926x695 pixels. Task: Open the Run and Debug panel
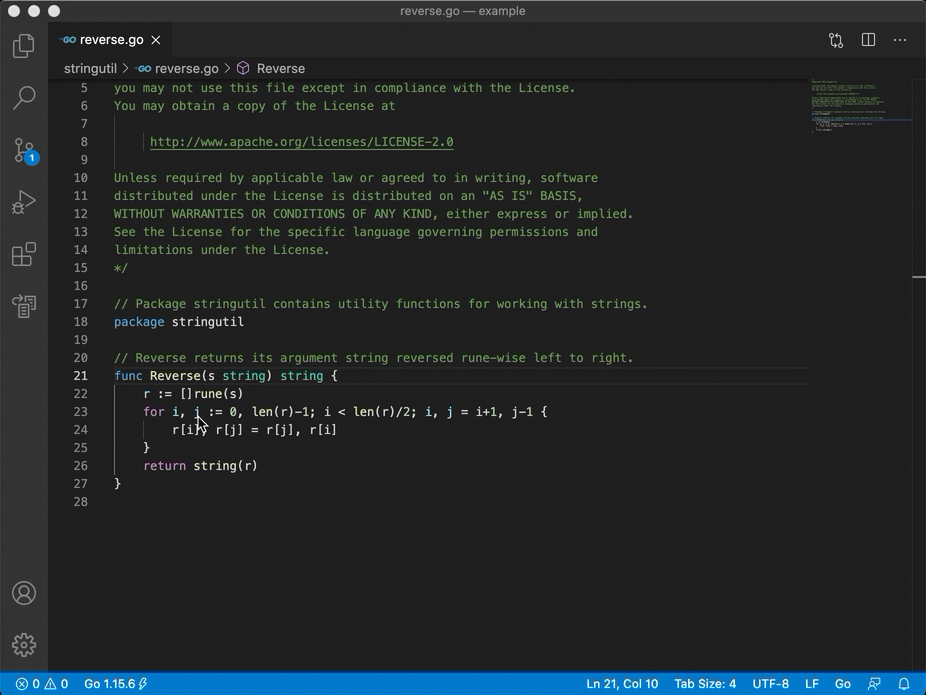pos(24,202)
